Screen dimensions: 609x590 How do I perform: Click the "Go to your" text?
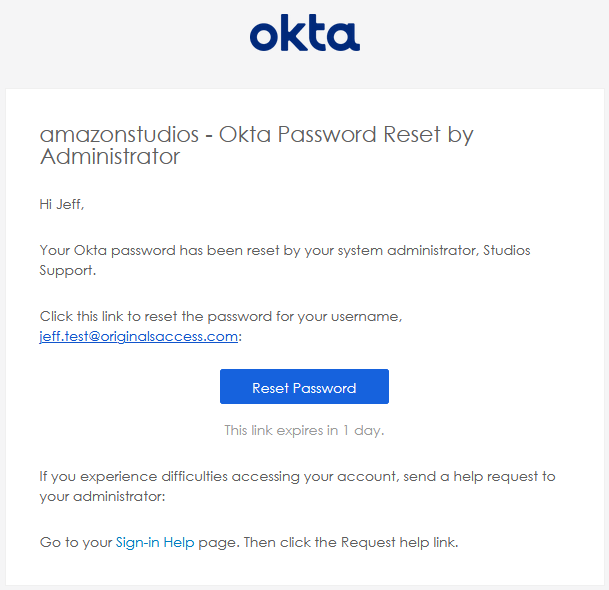(x=76, y=542)
